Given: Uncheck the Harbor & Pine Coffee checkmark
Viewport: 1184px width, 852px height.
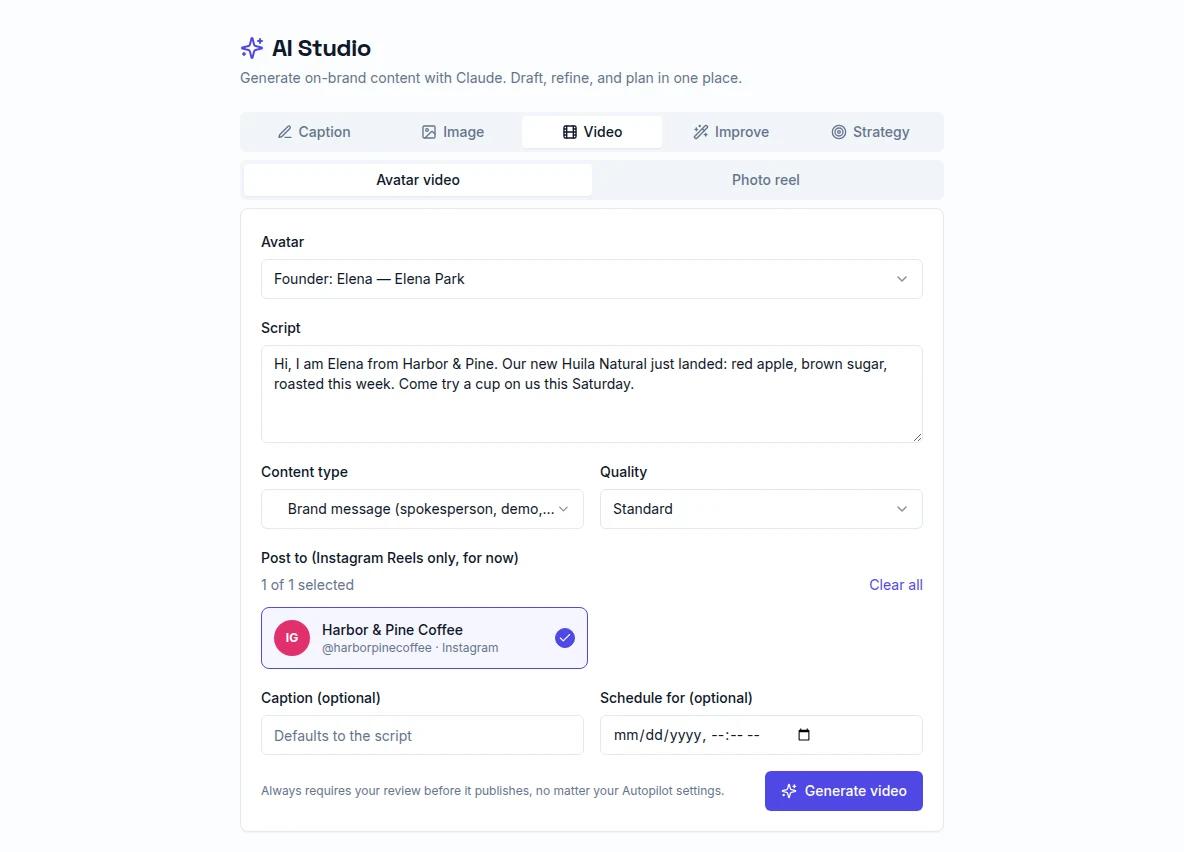Looking at the screenshot, I should 565,638.
